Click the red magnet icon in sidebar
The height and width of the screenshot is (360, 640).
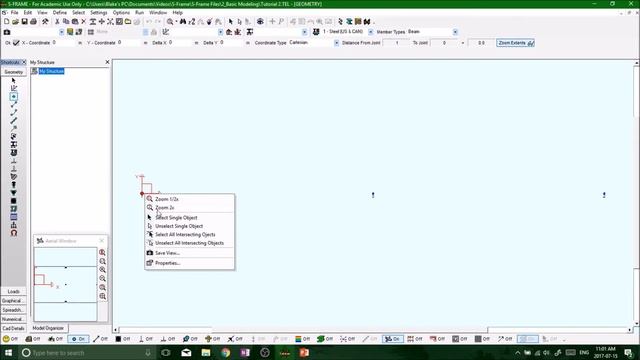(13, 233)
